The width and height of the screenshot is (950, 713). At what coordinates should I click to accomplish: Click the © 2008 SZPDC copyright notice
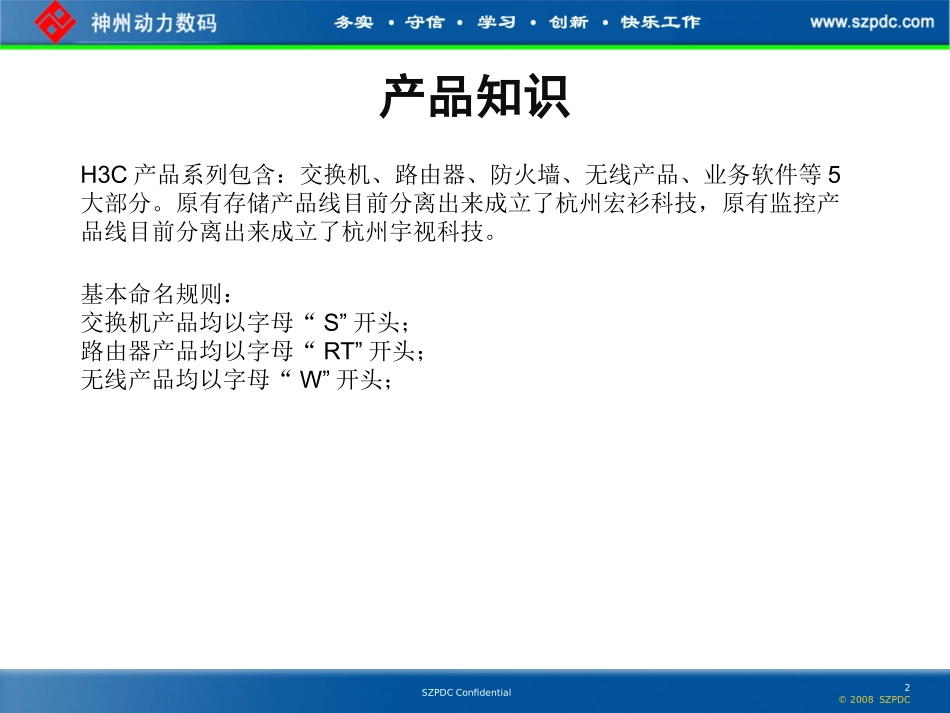pos(874,700)
